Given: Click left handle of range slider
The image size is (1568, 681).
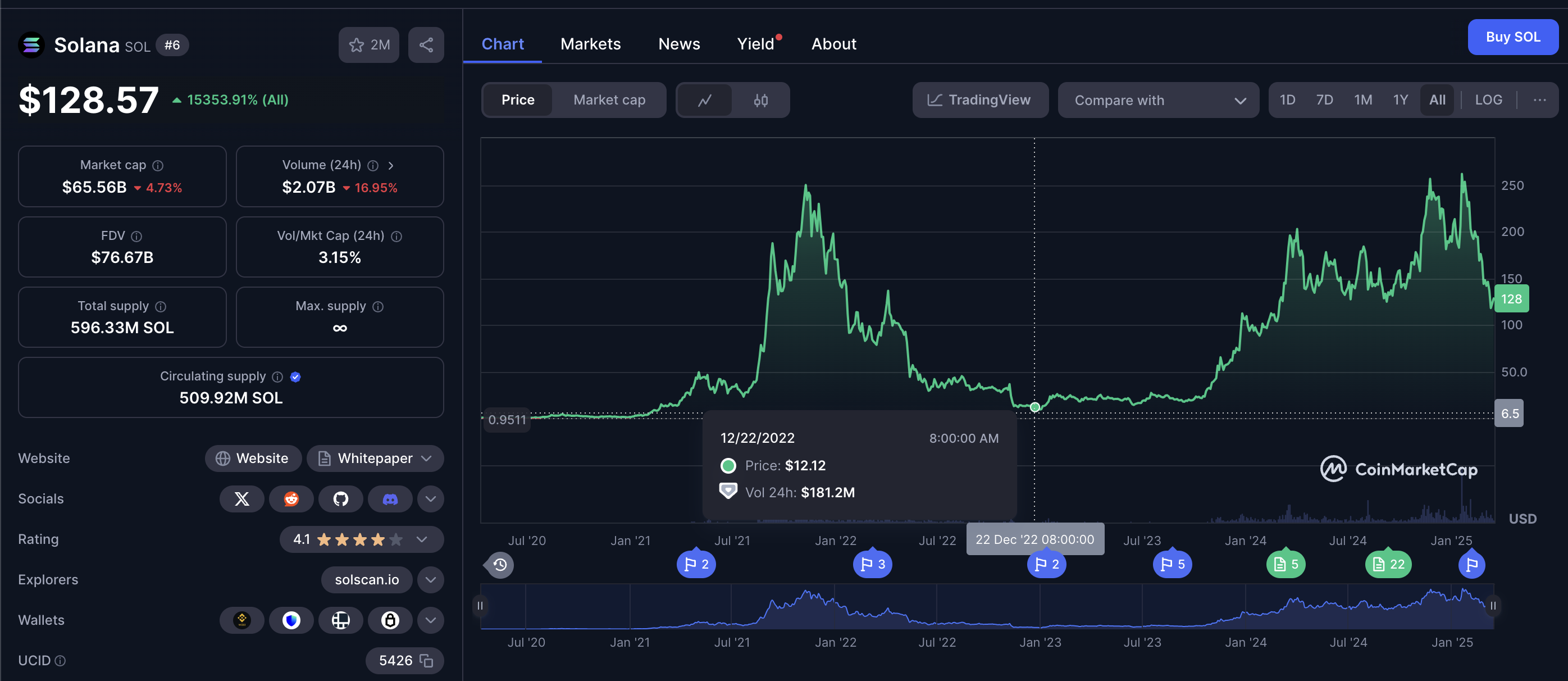Looking at the screenshot, I should (x=480, y=606).
